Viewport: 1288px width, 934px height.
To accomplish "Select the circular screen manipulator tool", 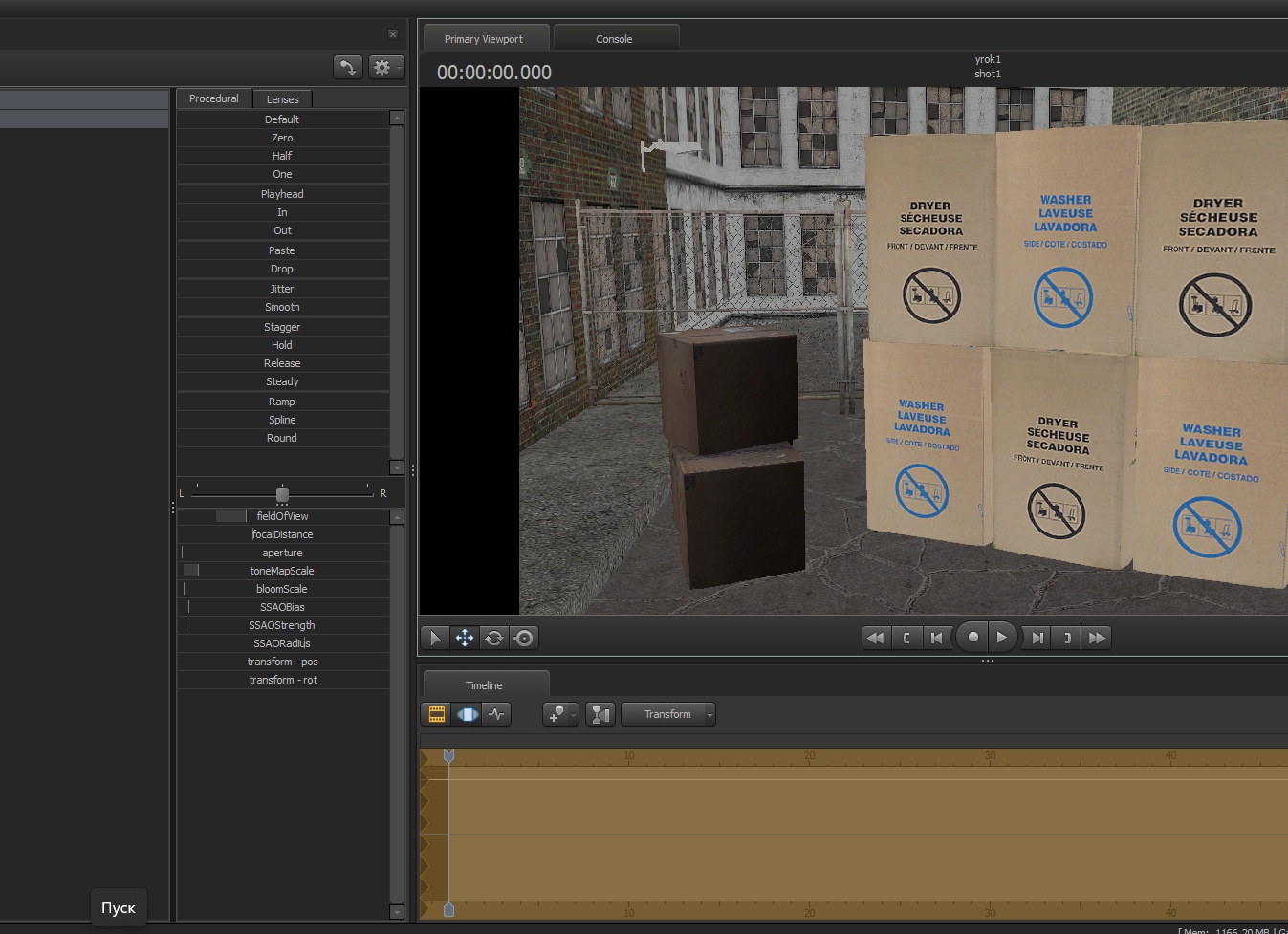I will pyautogui.click(x=524, y=638).
